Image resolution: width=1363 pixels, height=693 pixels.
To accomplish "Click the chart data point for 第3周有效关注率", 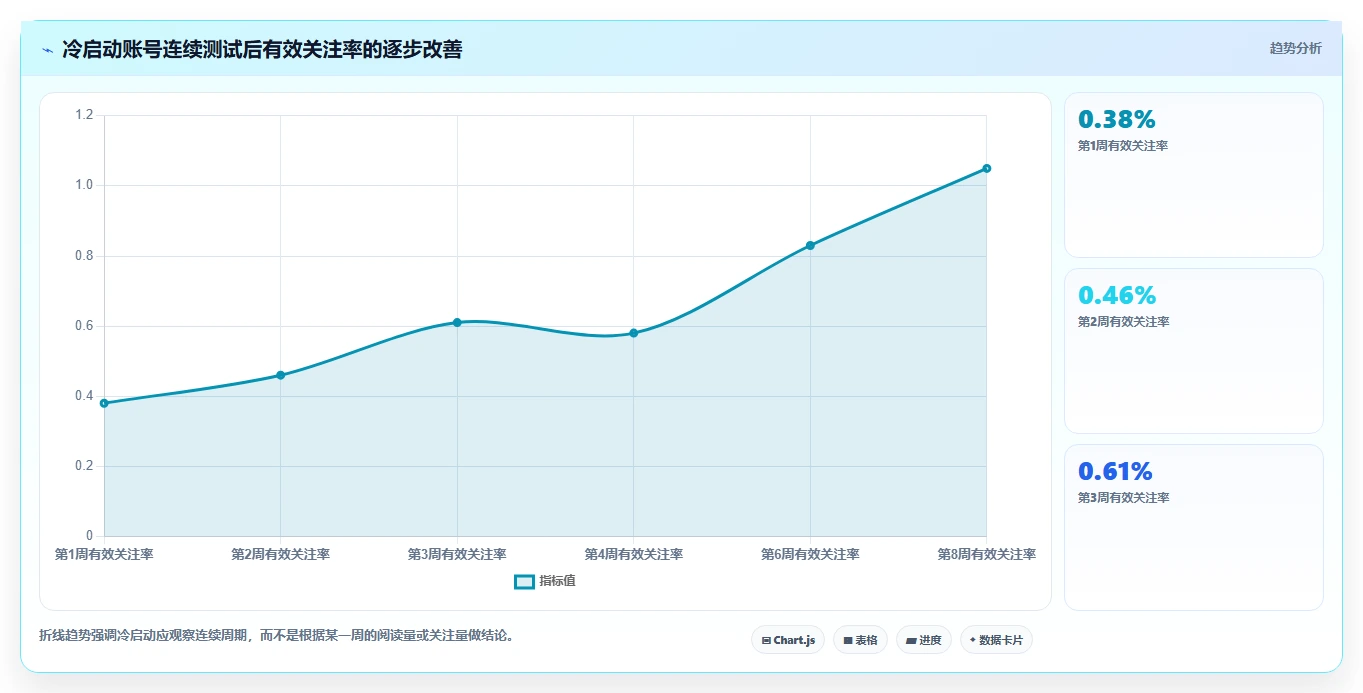I will 457,322.
